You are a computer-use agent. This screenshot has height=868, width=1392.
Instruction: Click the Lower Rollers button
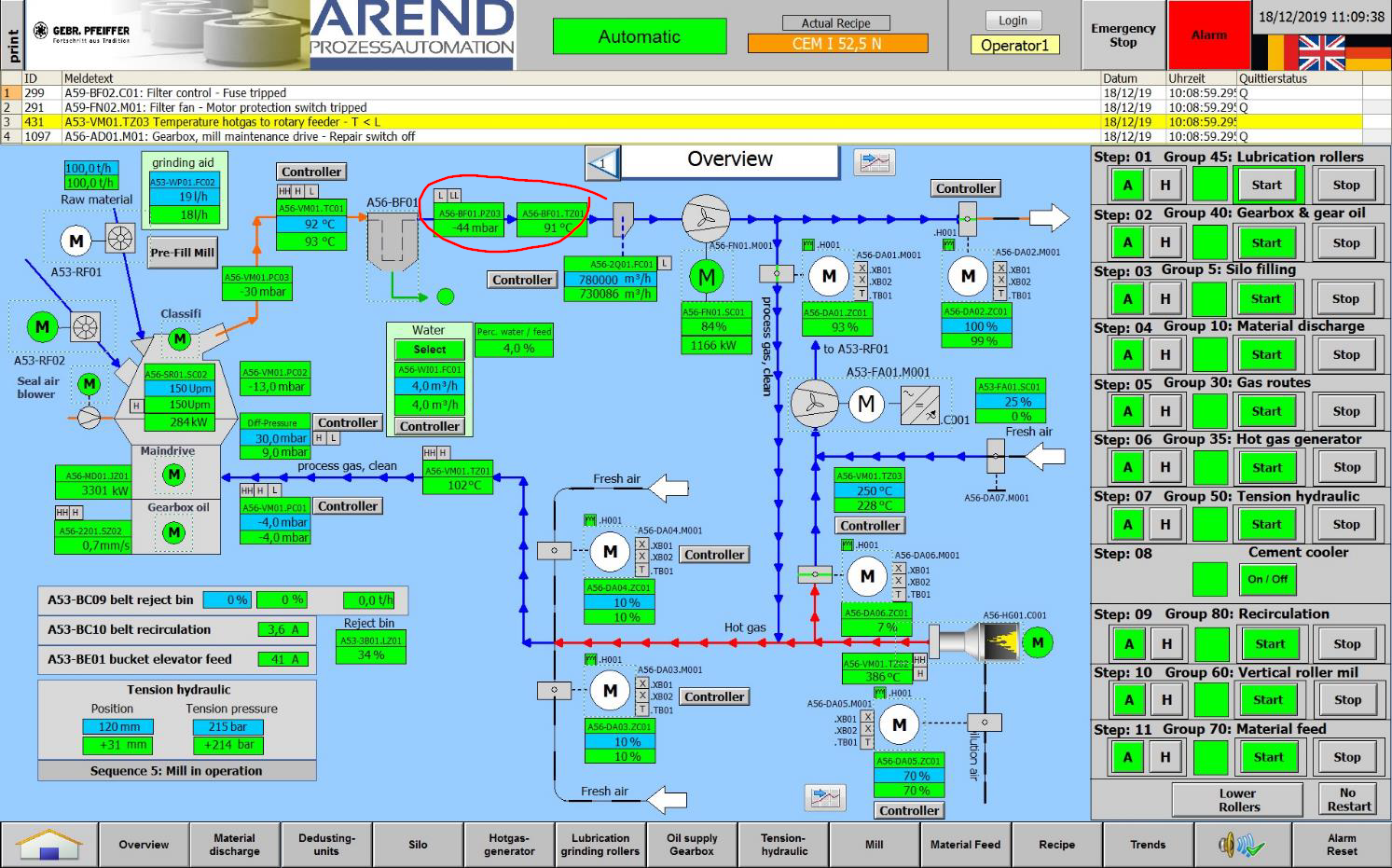1238,800
